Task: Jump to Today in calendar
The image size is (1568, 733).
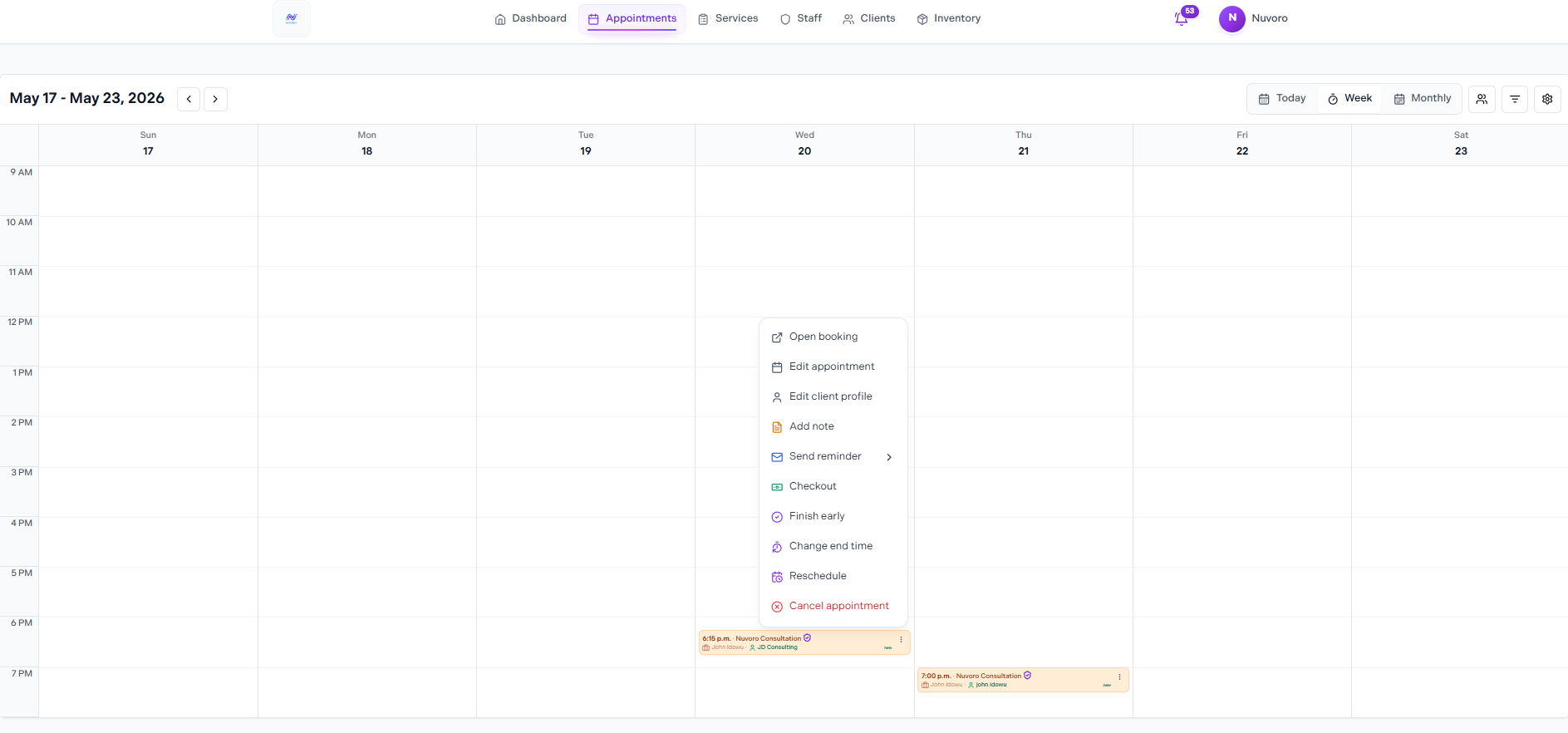Action: click(1282, 98)
